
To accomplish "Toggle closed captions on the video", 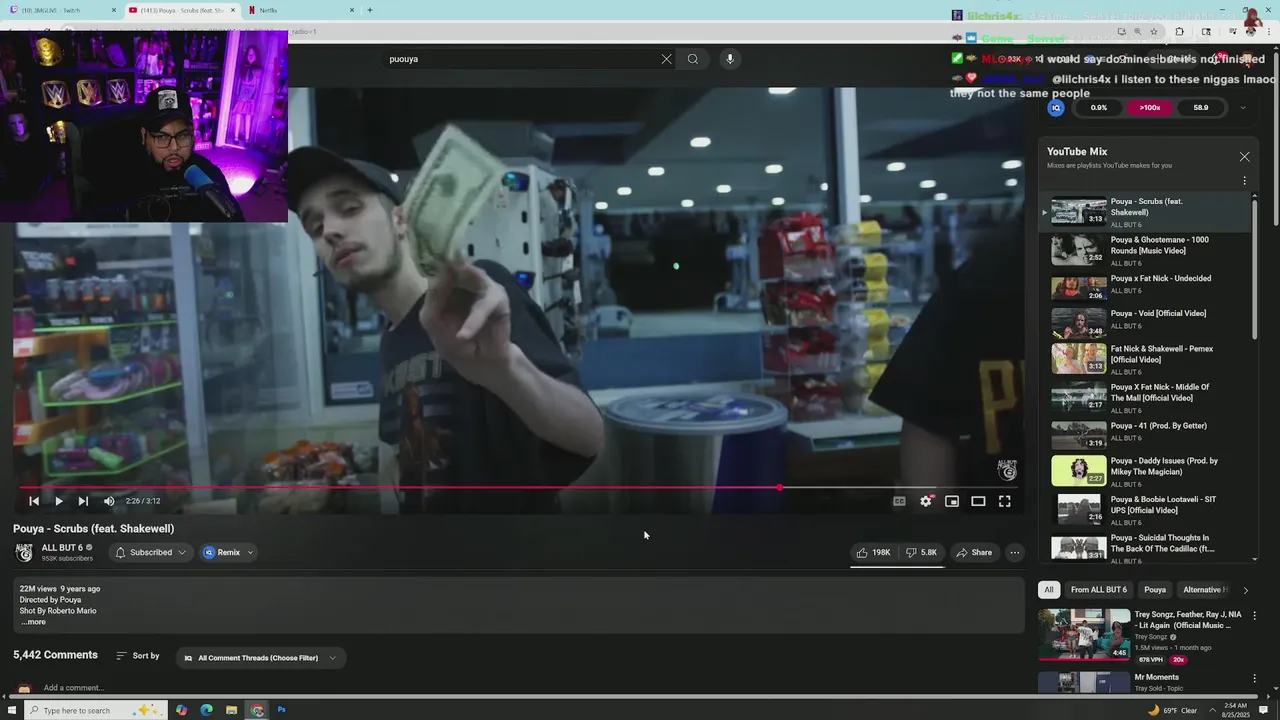I will (899, 501).
